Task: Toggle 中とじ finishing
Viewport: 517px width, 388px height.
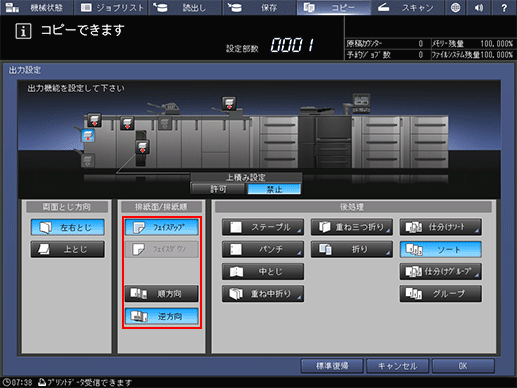Action: pyautogui.click(x=263, y=272)
